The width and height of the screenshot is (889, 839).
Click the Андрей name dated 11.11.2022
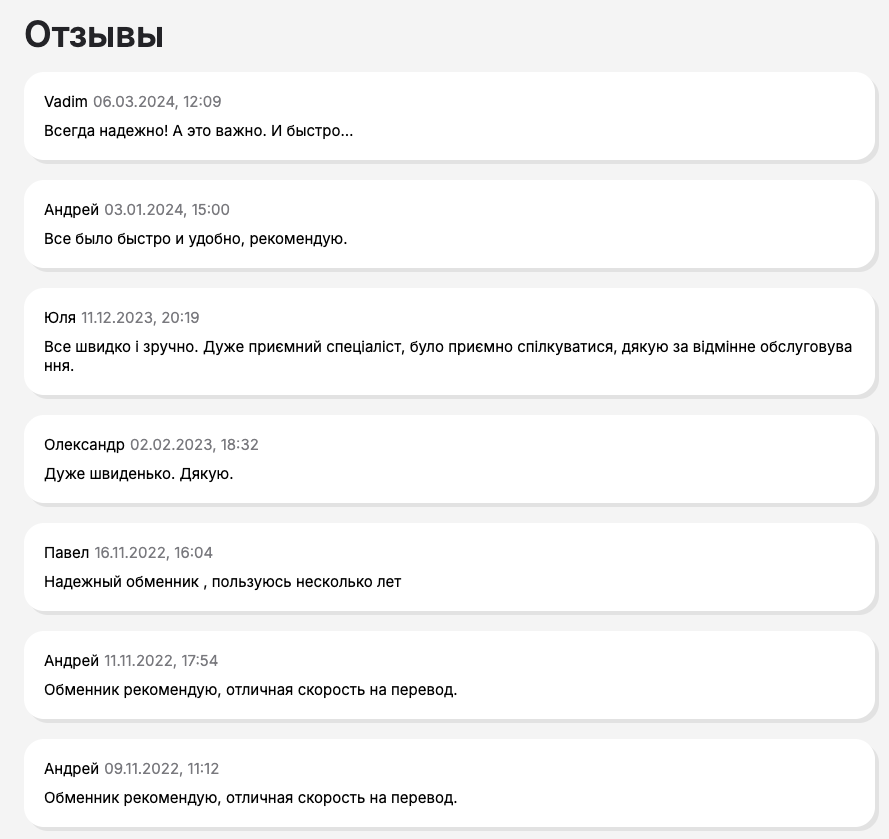tap(71, 661)
